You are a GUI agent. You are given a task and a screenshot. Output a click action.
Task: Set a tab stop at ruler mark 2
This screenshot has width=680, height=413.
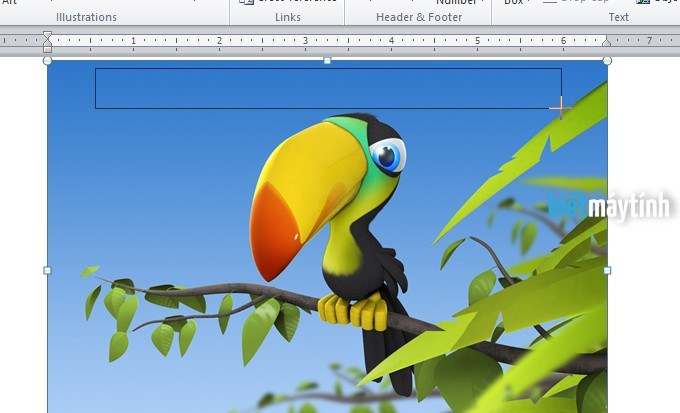(x=219, y=41)
